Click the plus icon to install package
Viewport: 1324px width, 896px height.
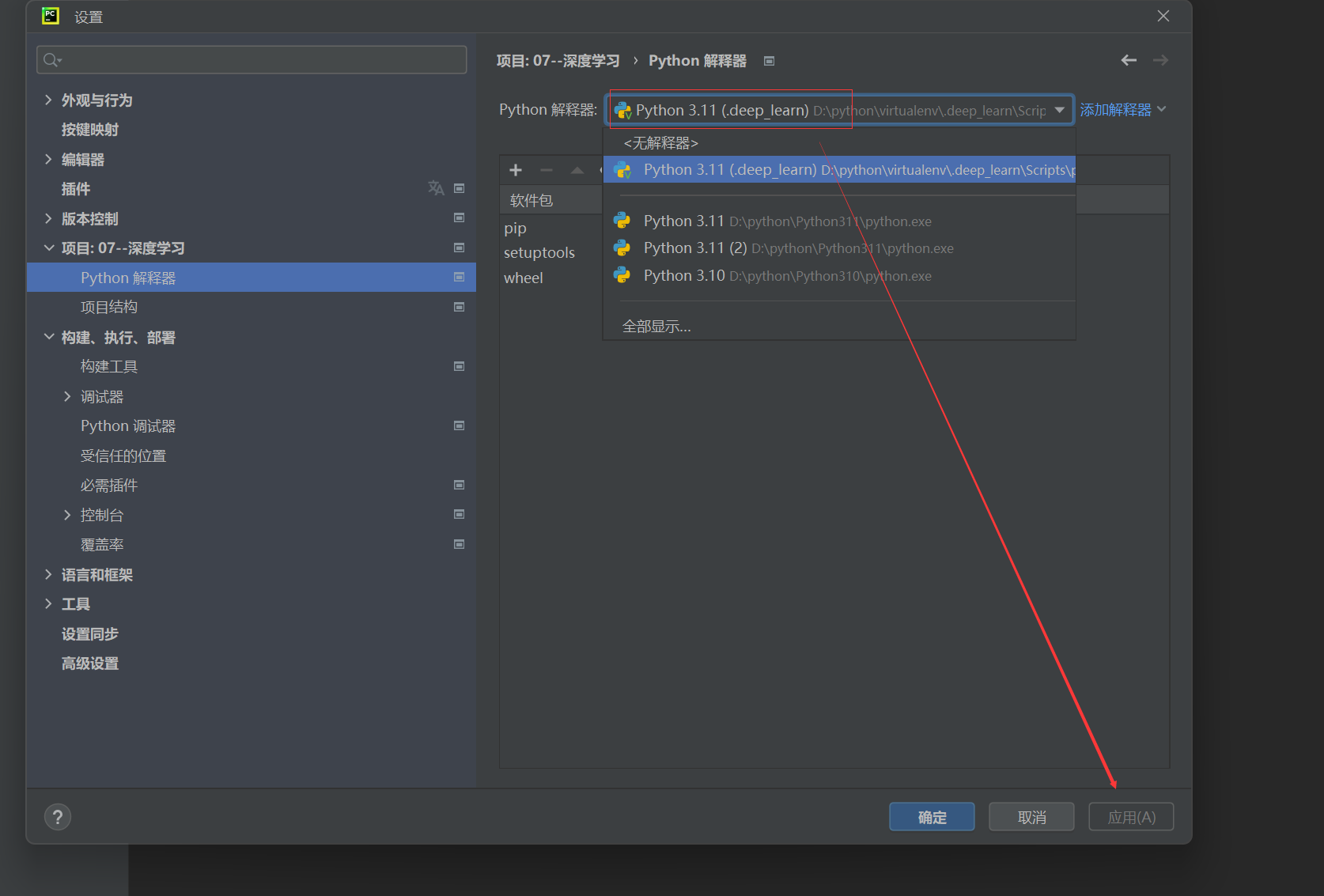tap(516, 170)
